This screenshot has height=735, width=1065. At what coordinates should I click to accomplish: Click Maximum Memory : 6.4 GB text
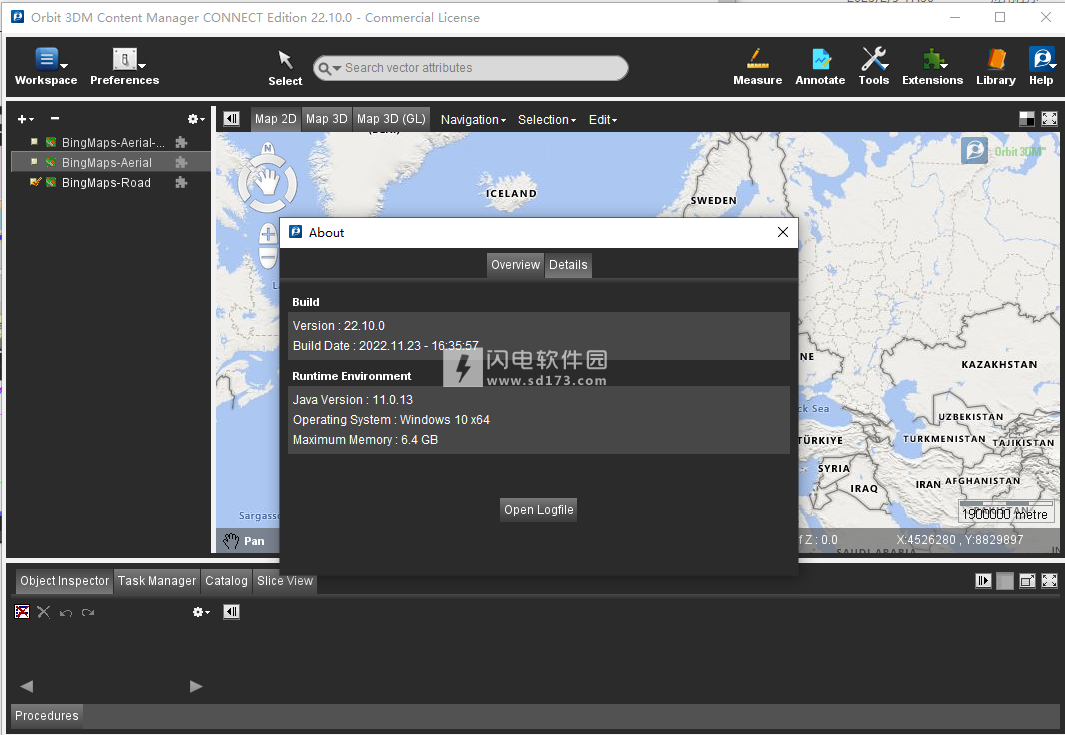click(365, 440)
